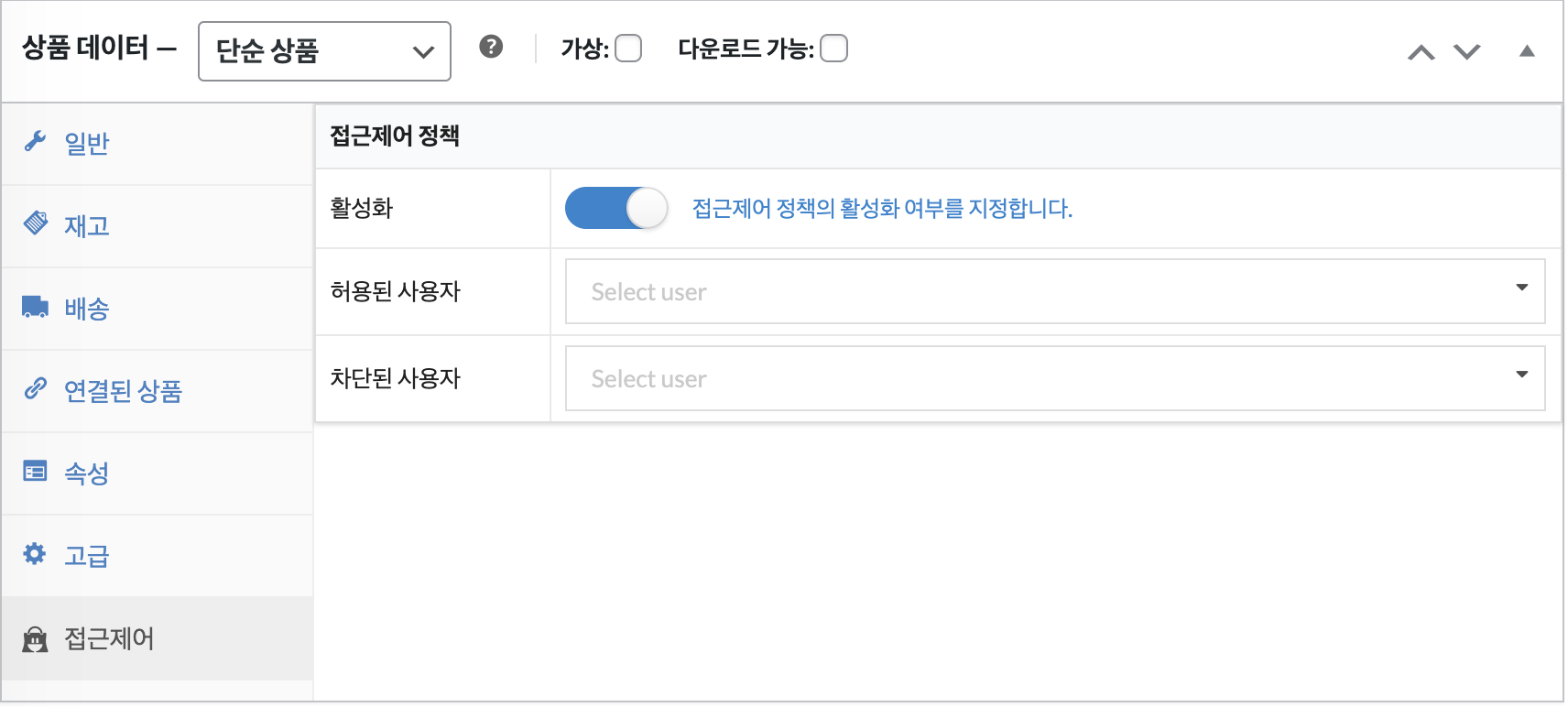Screen dimensions: 1568x707
Task: Expand the 차단된 사용자 Select user dropdown
Action: tap(1054, 378)
